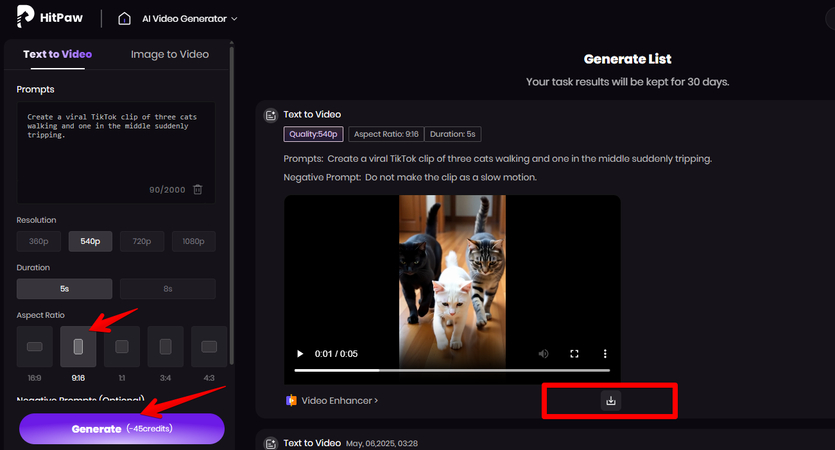The image size is (835, 450).
Task: Click the Negative Prompt text line
Action: point(410,177)
